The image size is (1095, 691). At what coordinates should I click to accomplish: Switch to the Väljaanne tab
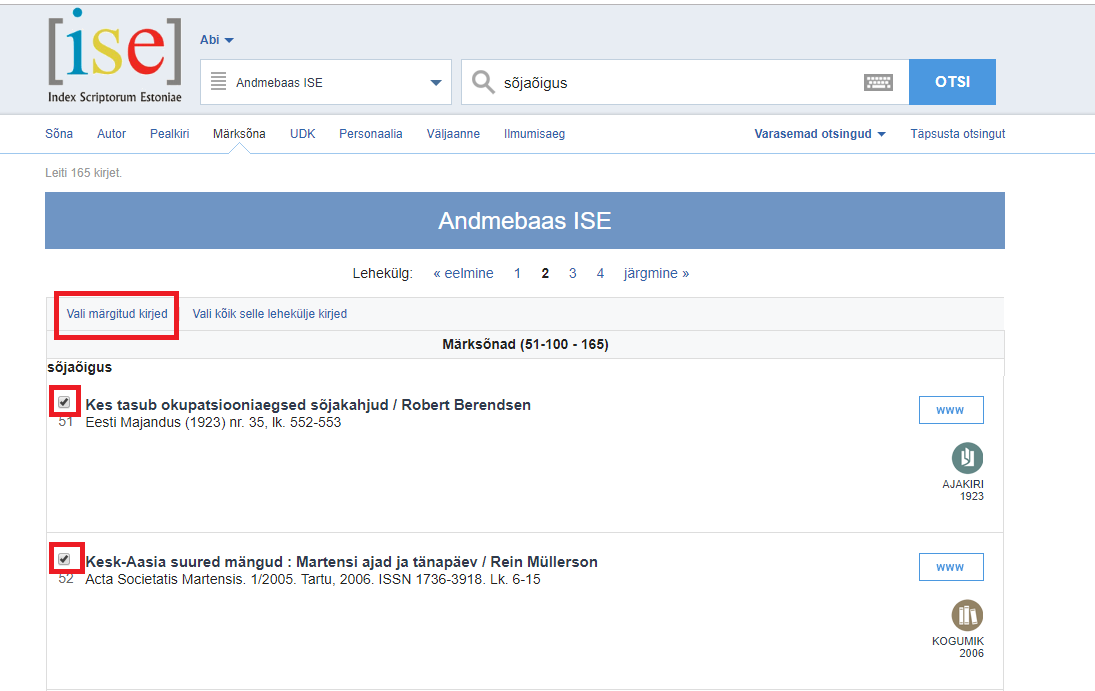pos(453,133)
